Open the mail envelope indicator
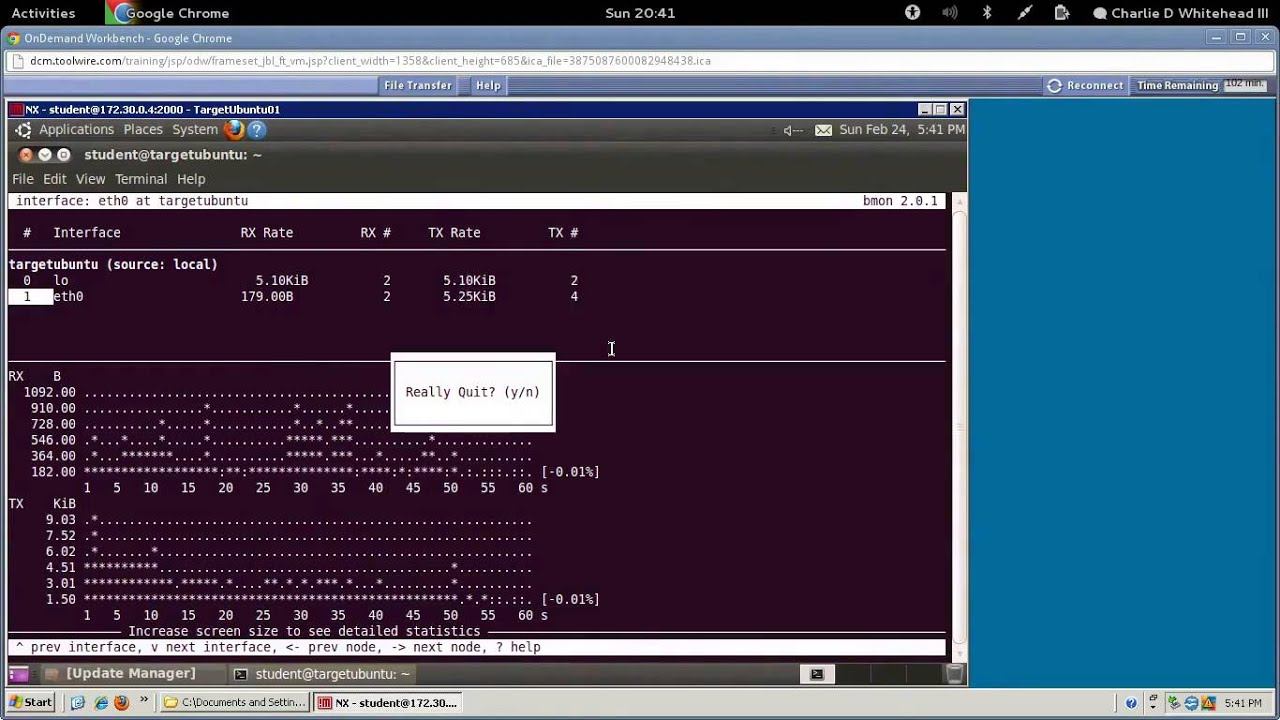The height and width of the screenshot is (720, 1280). [823, 130]
